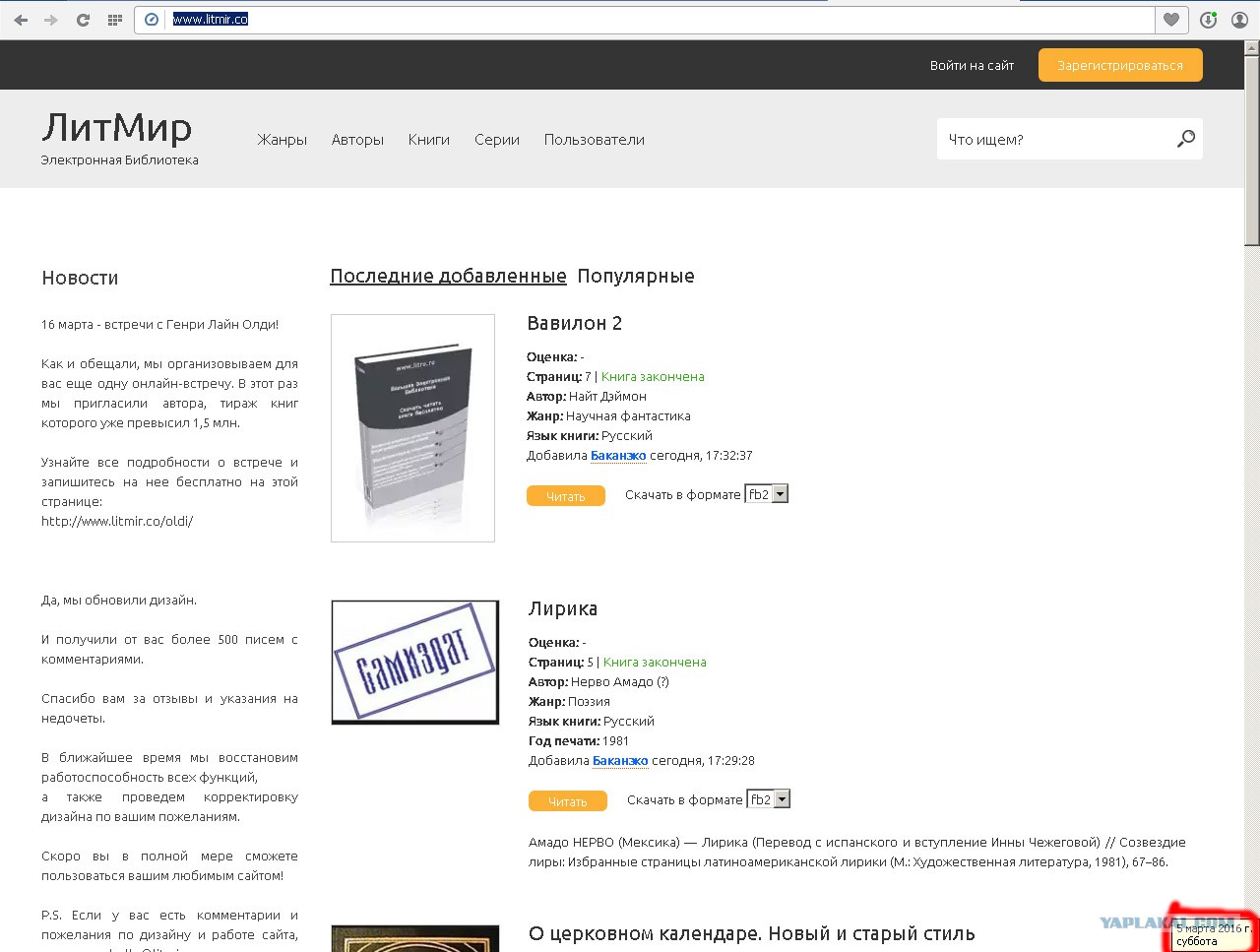Open the Авторы menu item
Viewport: 1260px width, 952px height.
(x=357, y=140)
